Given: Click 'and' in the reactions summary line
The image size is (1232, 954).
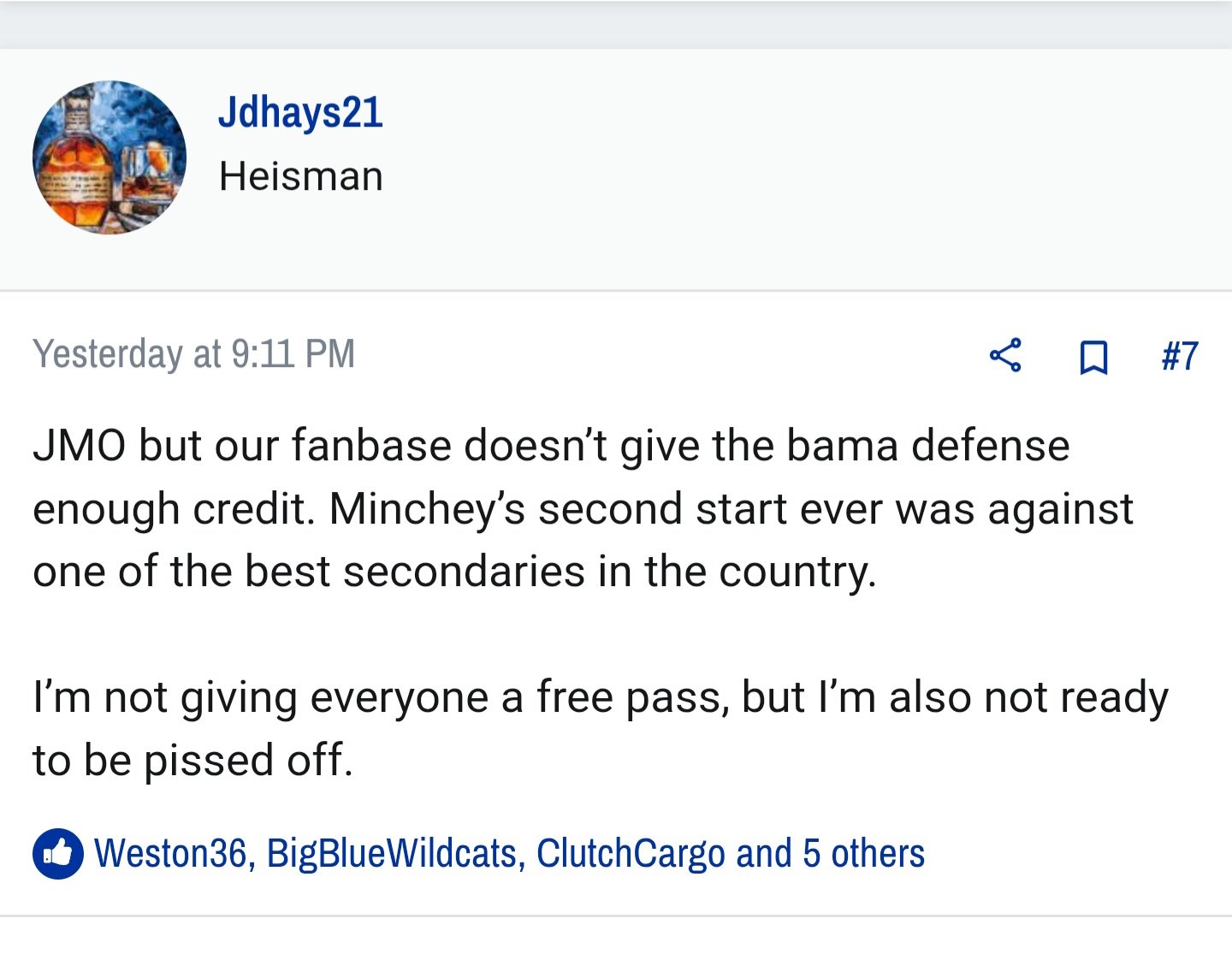Looking at the screenshot, I should (x=763, y=853).
